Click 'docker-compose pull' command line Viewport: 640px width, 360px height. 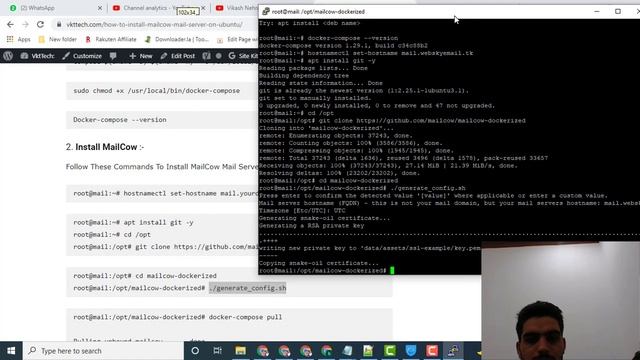click(x=178, y=317)
